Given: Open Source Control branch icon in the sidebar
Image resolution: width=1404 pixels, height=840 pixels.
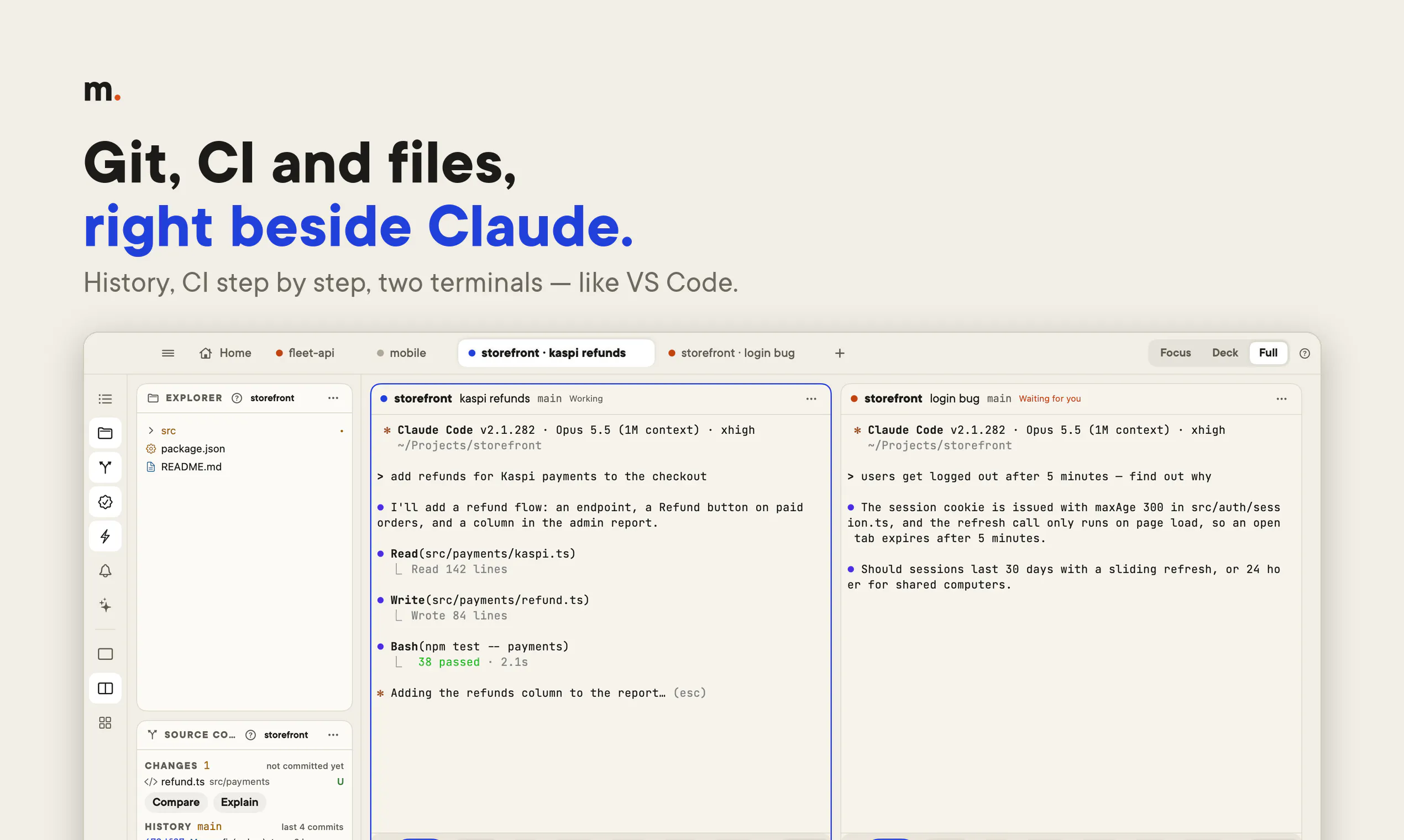Looking at the screenshot, I should (x=105, y=468).
